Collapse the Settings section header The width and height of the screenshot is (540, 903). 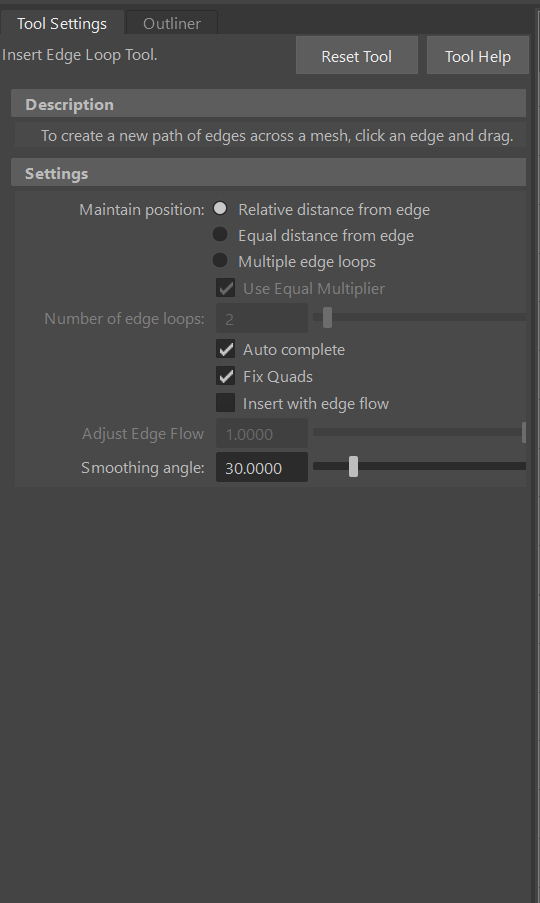tap(268, 173)
